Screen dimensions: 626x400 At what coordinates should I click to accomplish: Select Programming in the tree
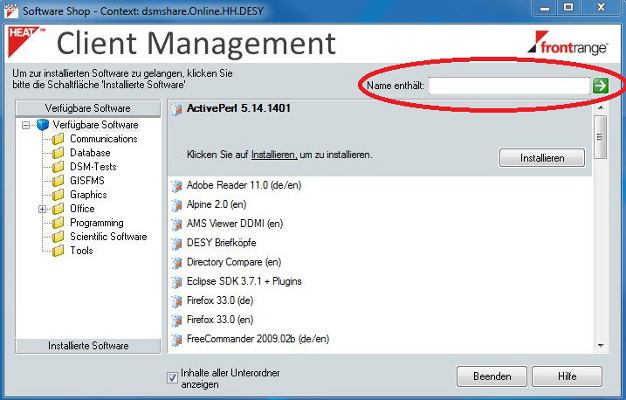(x=97, y=223)
